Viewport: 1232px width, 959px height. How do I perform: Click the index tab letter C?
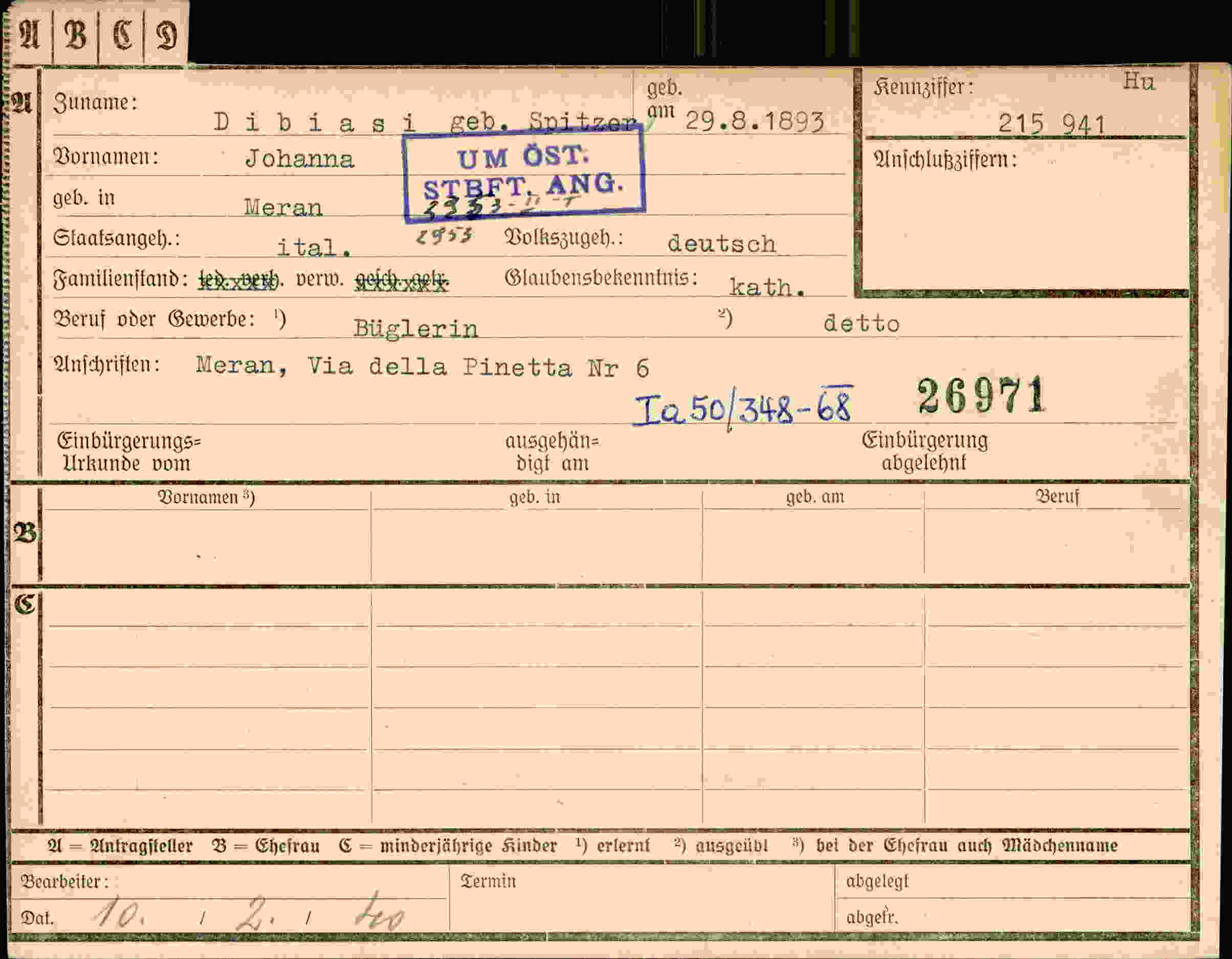(x=122, y=35)
